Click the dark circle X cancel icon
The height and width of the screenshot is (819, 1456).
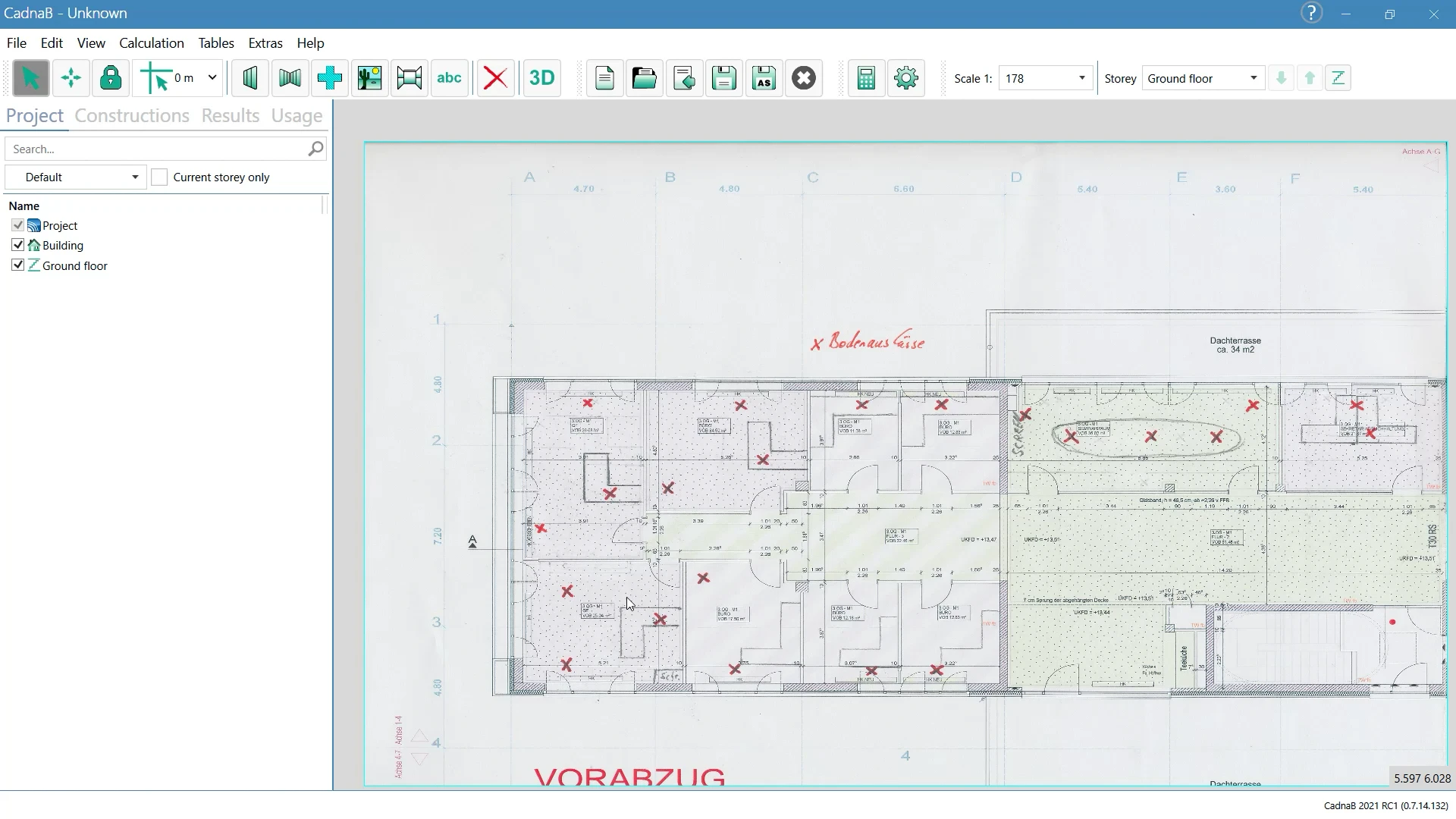point(804,78)
